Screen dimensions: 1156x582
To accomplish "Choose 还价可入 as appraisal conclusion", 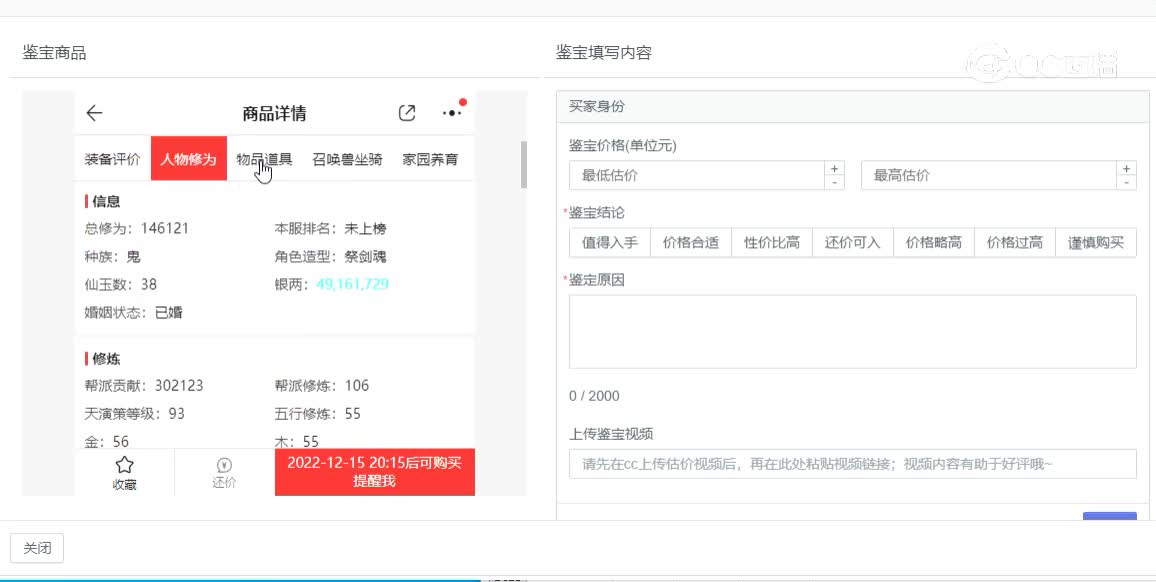I will (853, 243).
